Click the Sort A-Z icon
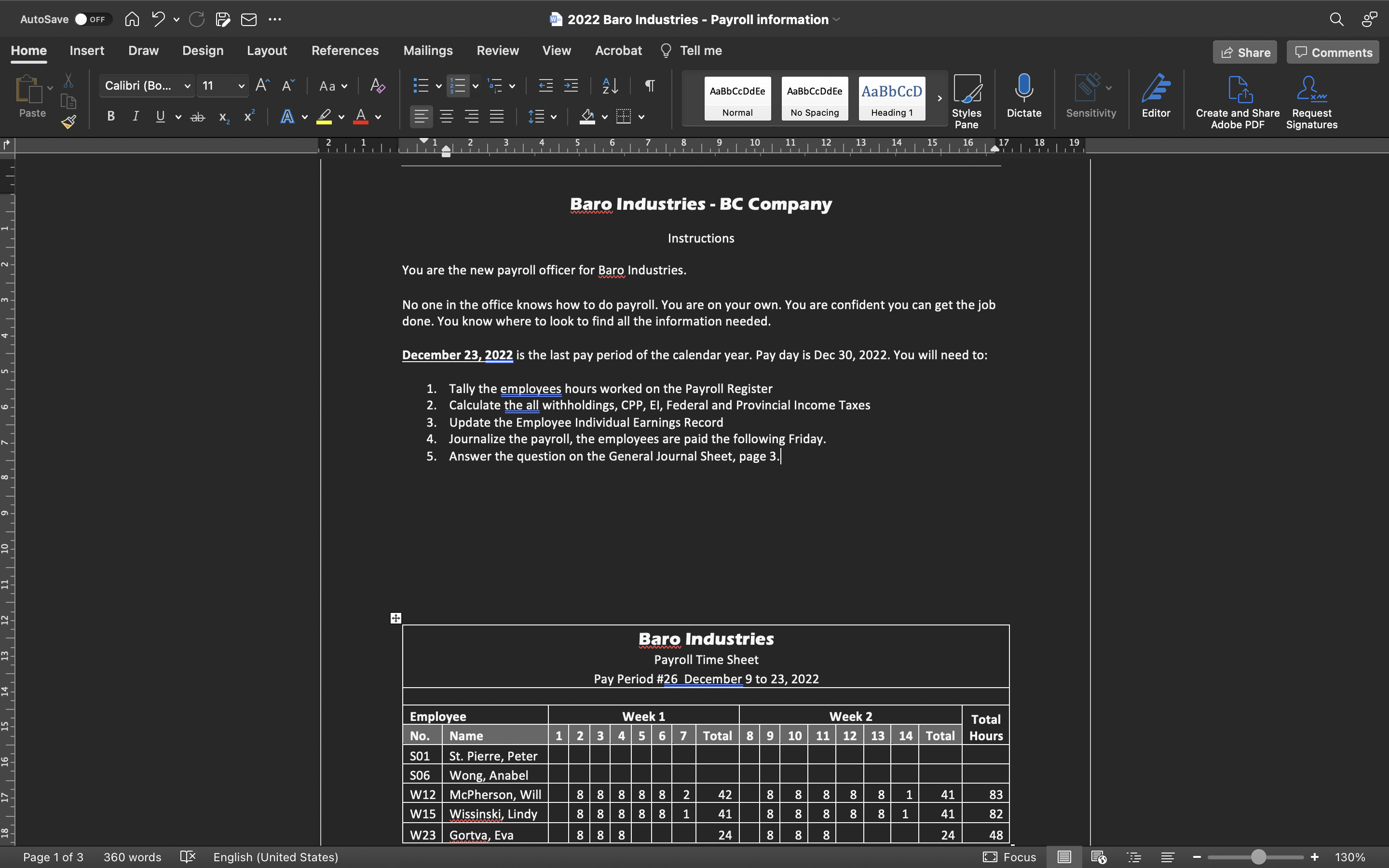This screenshot has height=868, width=1389. click(x=610, y=86)
